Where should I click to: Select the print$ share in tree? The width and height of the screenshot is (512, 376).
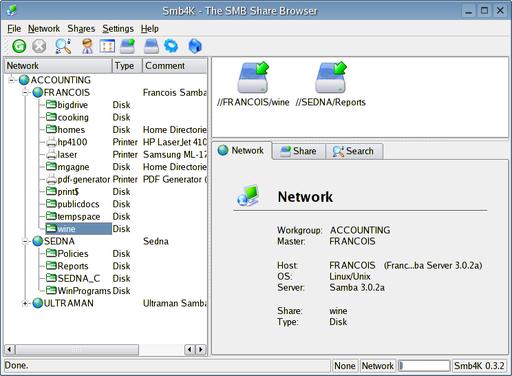coord(68,192)
